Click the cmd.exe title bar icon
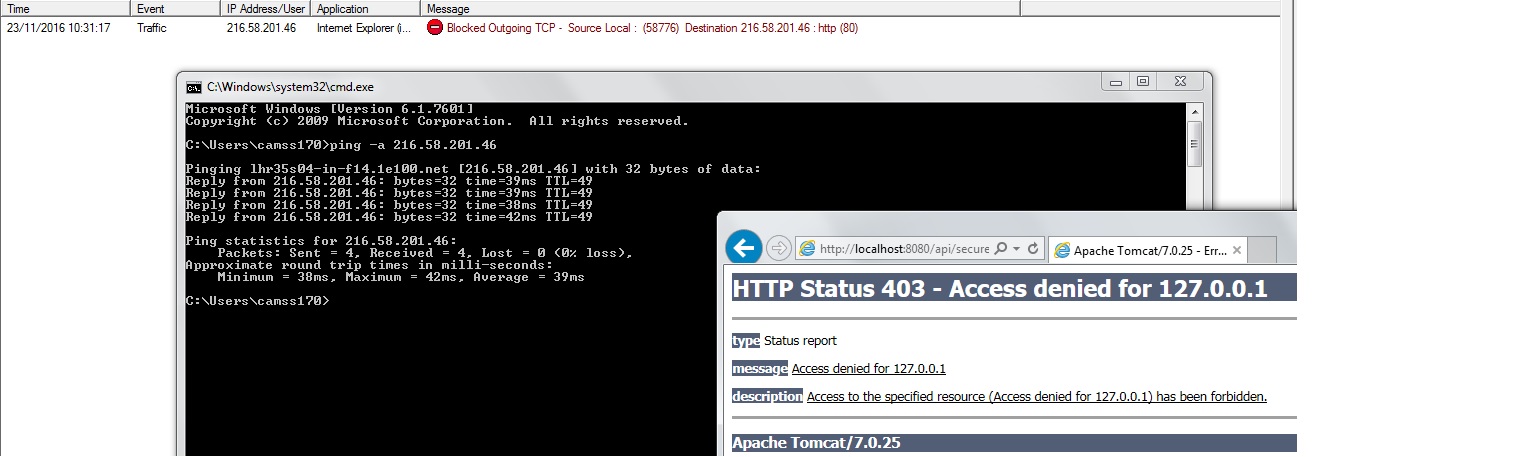This screenshot has height=457, width=1537. (193, 87)
